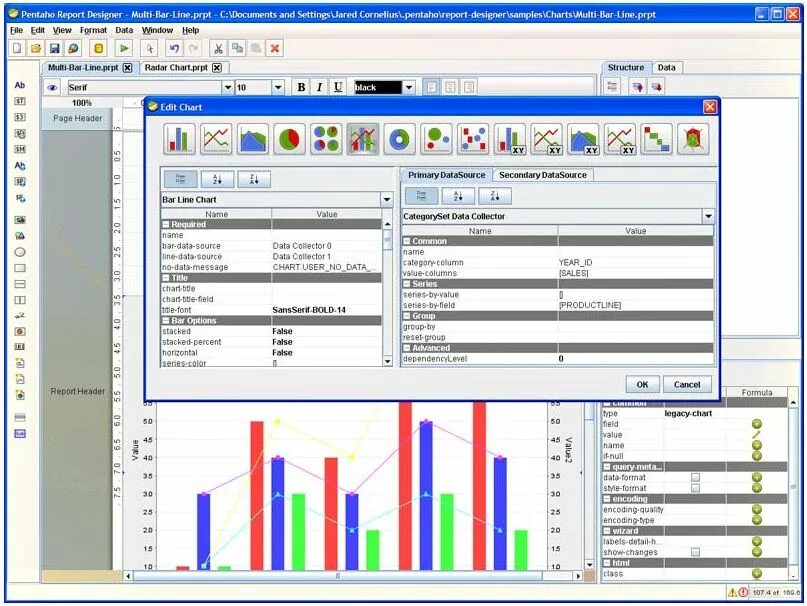Enable the show-changes checkbox

pyautogui.click(x=695, y=552)
